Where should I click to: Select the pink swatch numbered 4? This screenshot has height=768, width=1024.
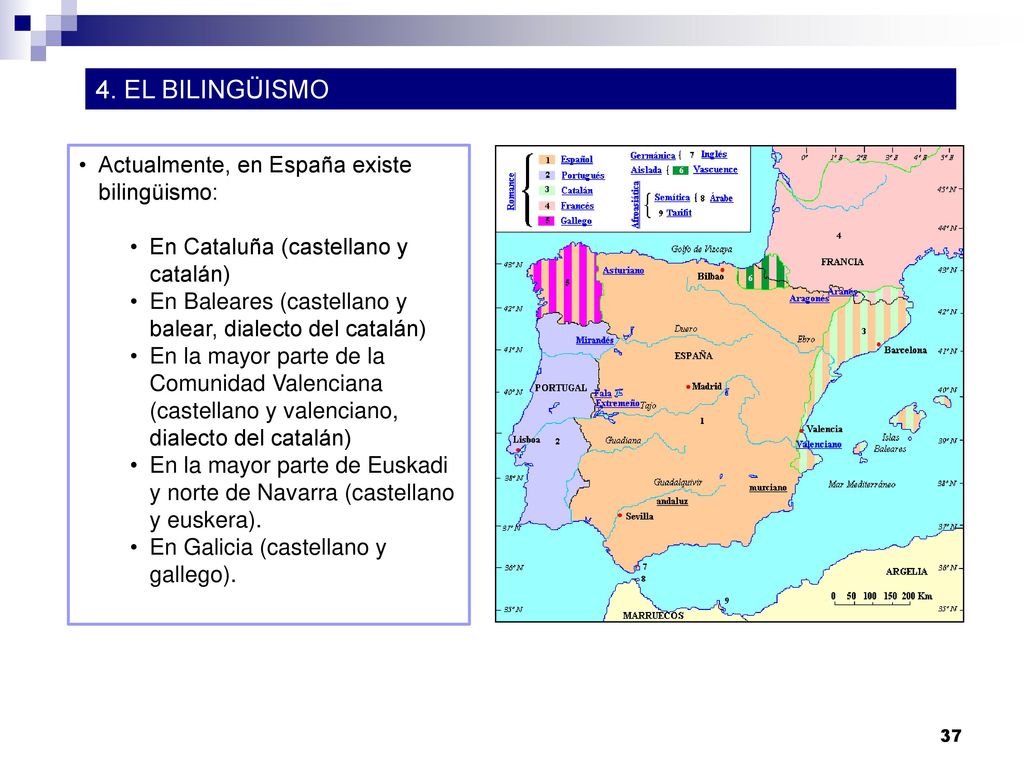[547, 206]
